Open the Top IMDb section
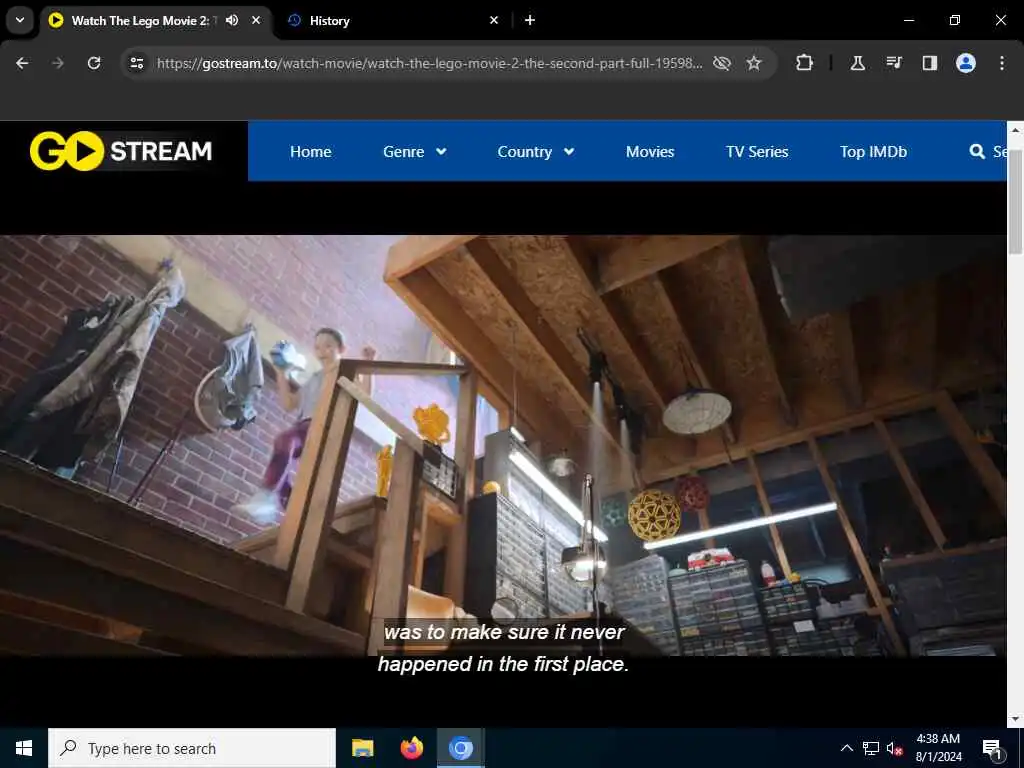This screenshot has width=1024, height=768. [x=873, y=152]
